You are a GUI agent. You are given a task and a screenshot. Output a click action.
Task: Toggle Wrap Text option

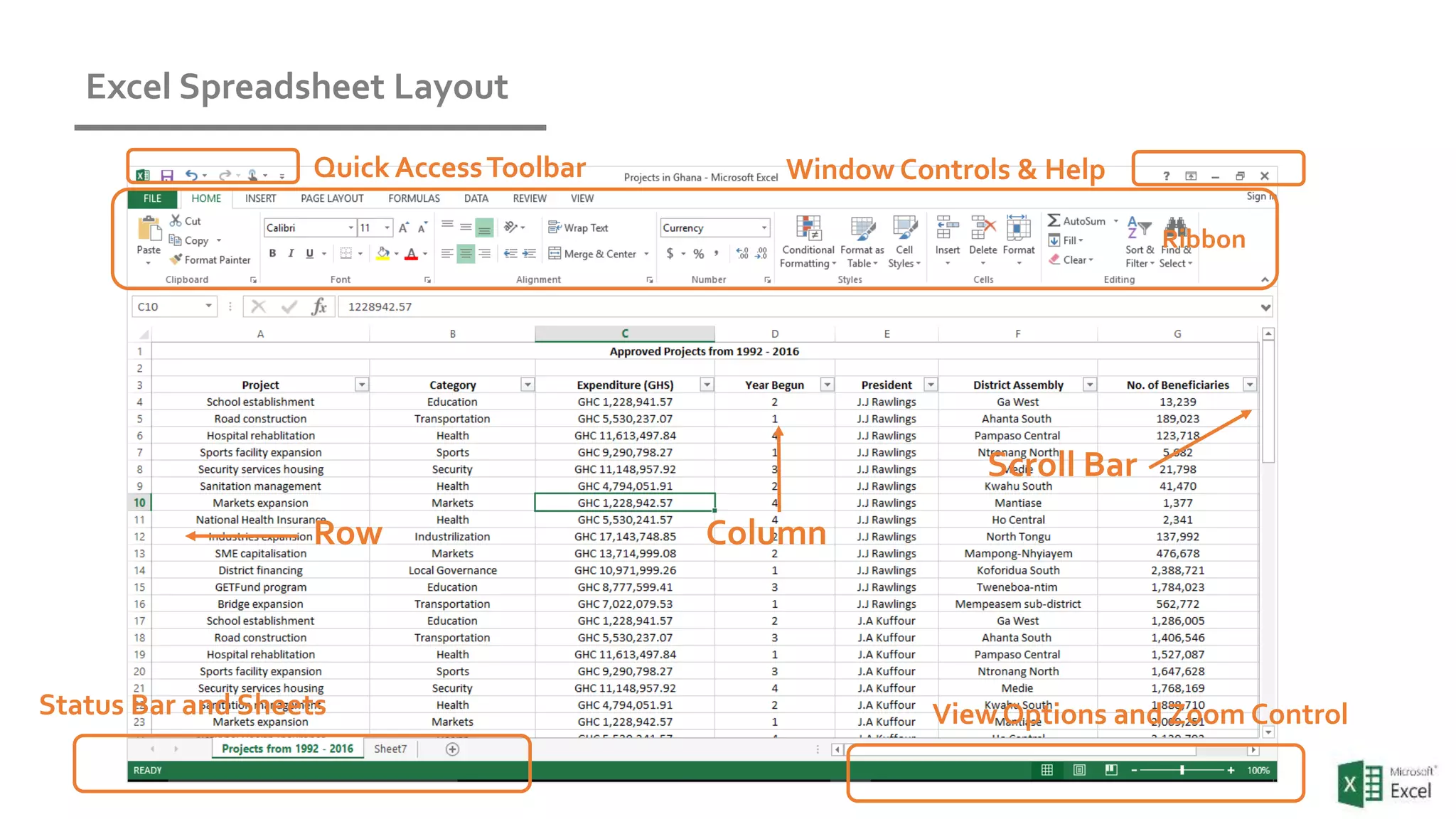click(x=578, y=227)
